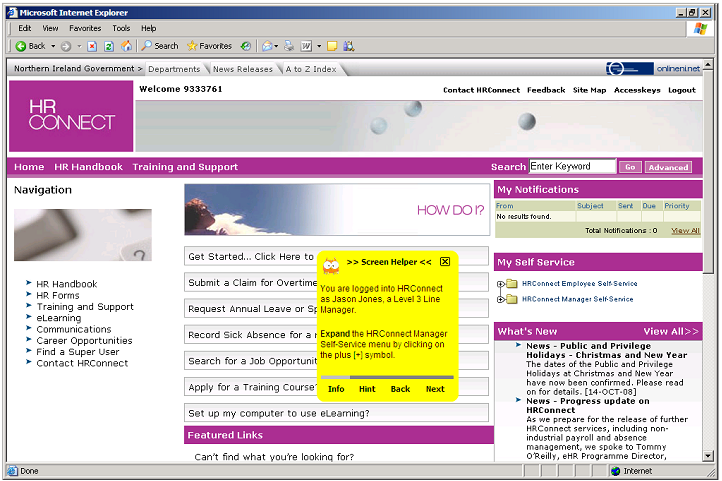
Task: Click the Refresh page icon
Action: (109, 46)
